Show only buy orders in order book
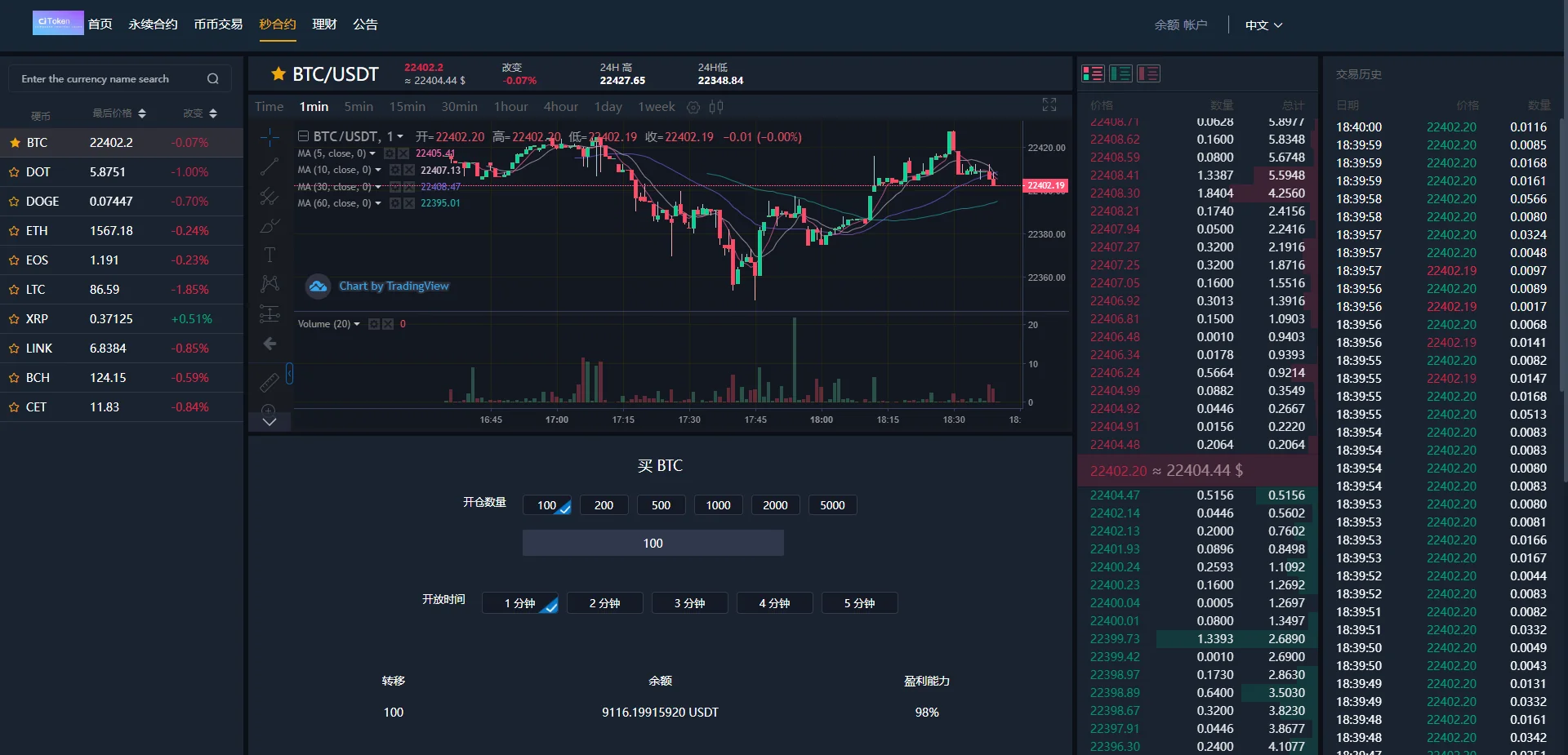The image size is (1568, 755). [x=1120, y=74]
